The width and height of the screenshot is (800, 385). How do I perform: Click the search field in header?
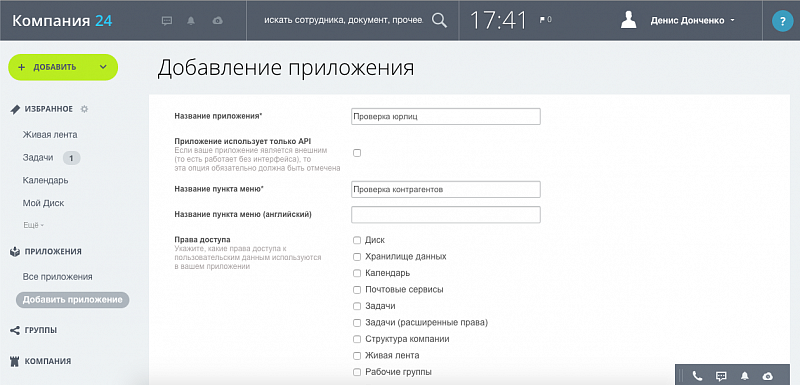tap(343, 20)
